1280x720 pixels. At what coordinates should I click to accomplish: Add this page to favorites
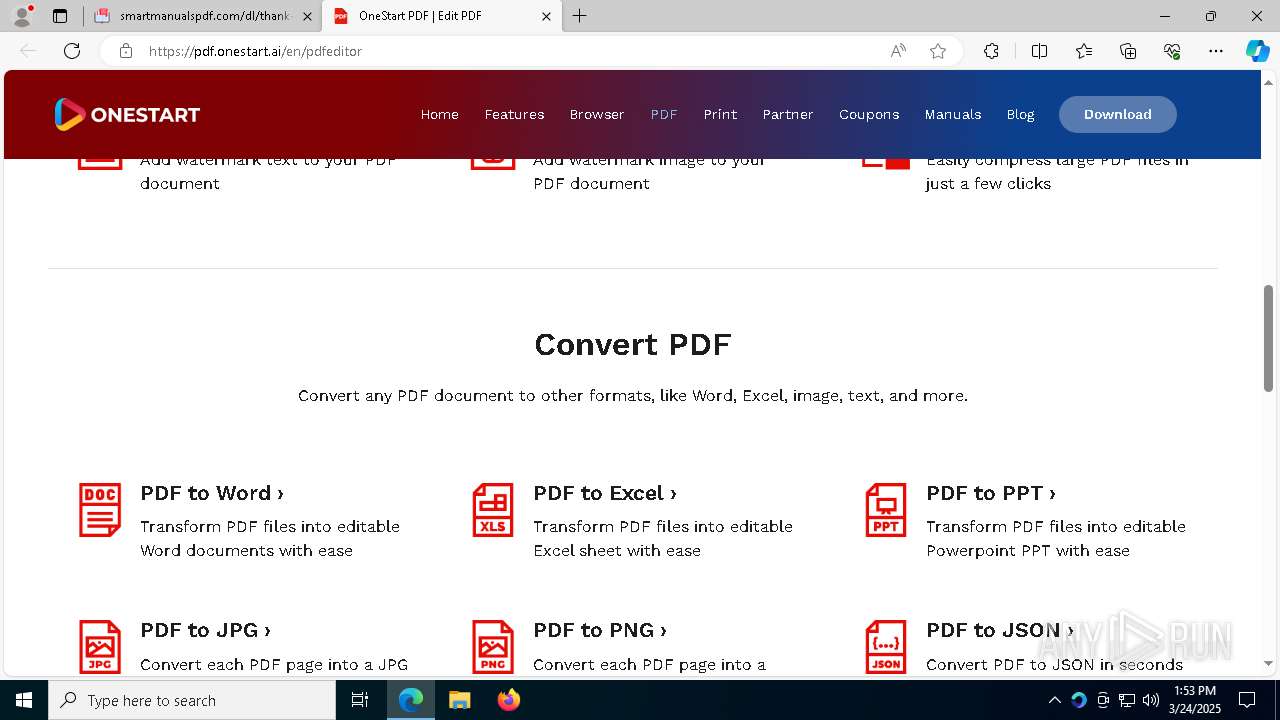click(x=938, y=51)
